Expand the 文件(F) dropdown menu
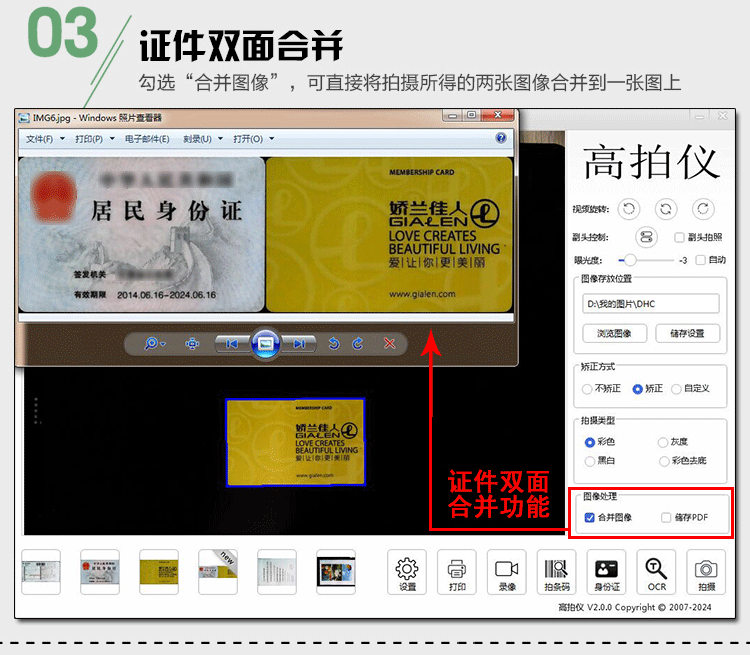Screen dimensions: 750x655 click(x=44, y=139)
